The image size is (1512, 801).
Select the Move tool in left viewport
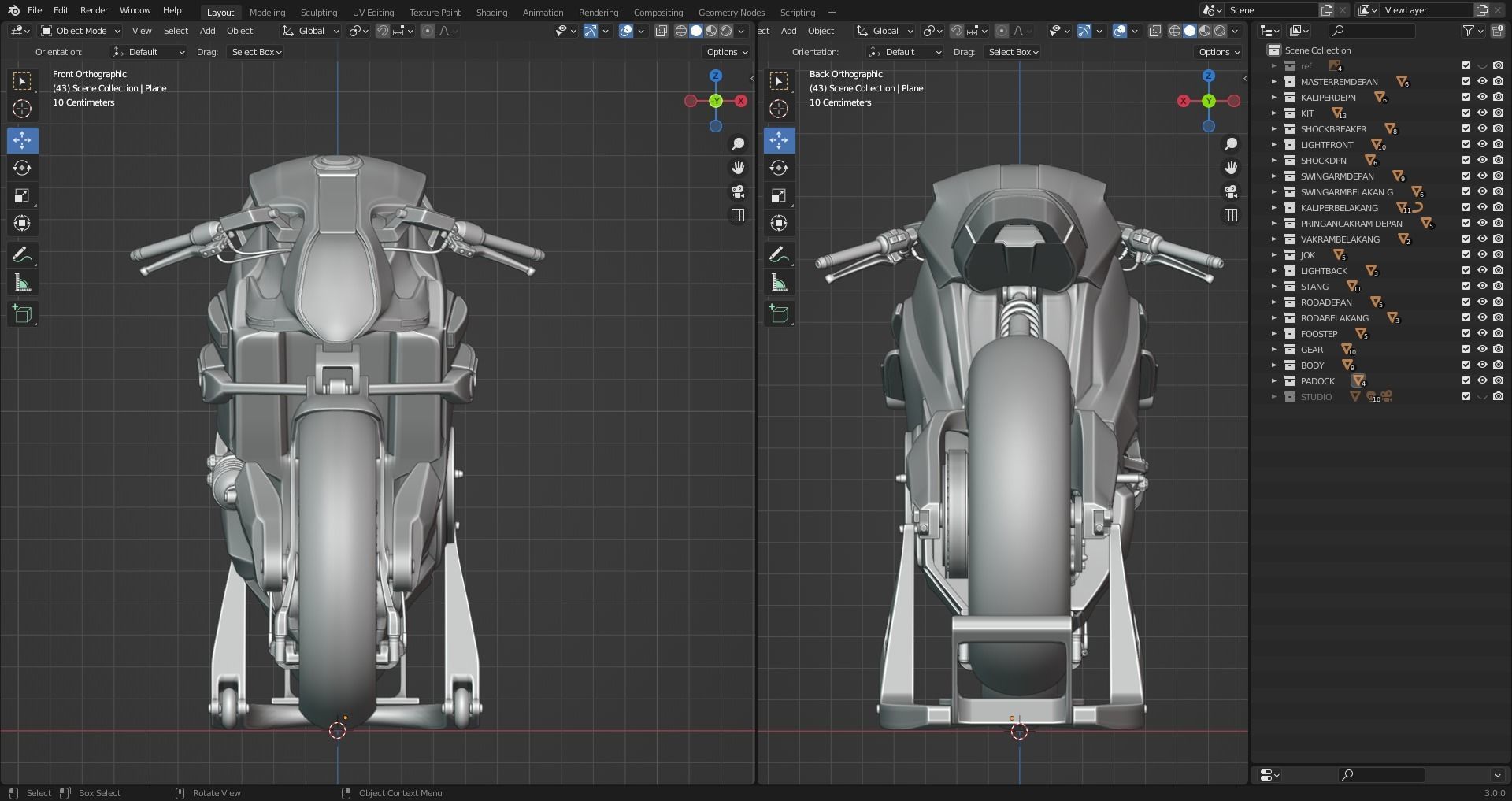(22, 141)
